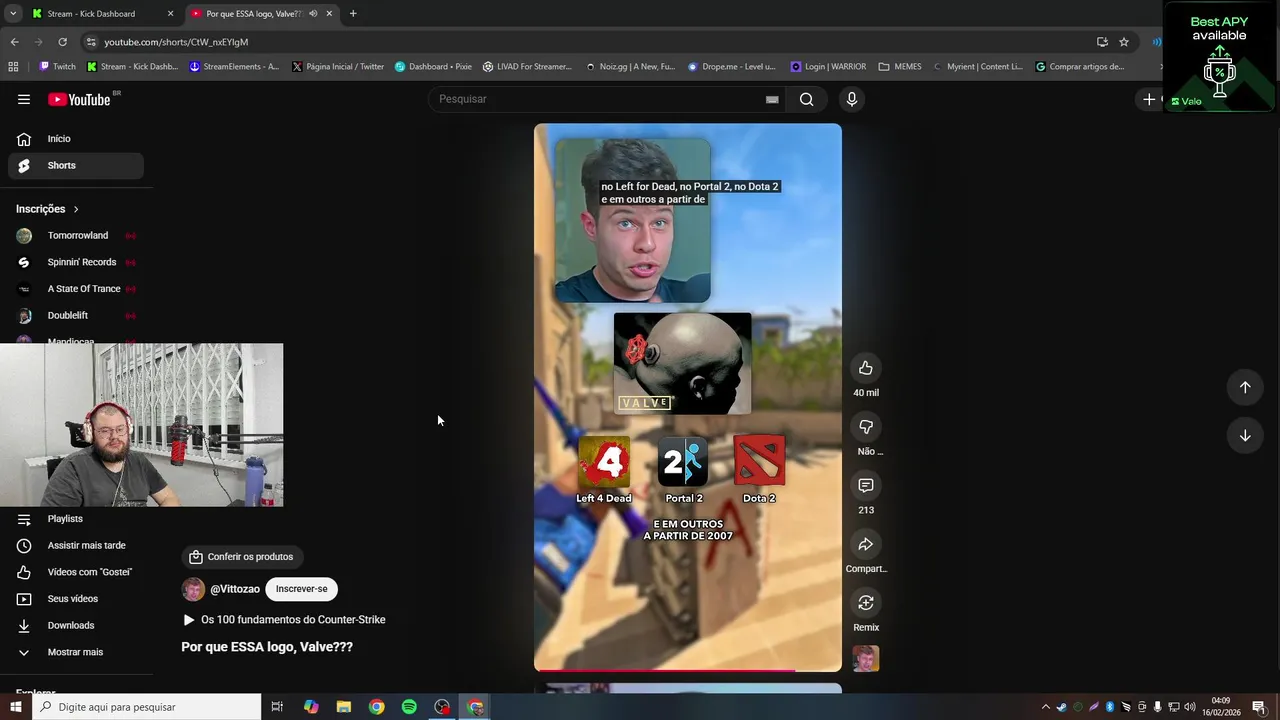1280x720 pixels.
Task: Open the notification center icon
Action: click(1259, 707)
